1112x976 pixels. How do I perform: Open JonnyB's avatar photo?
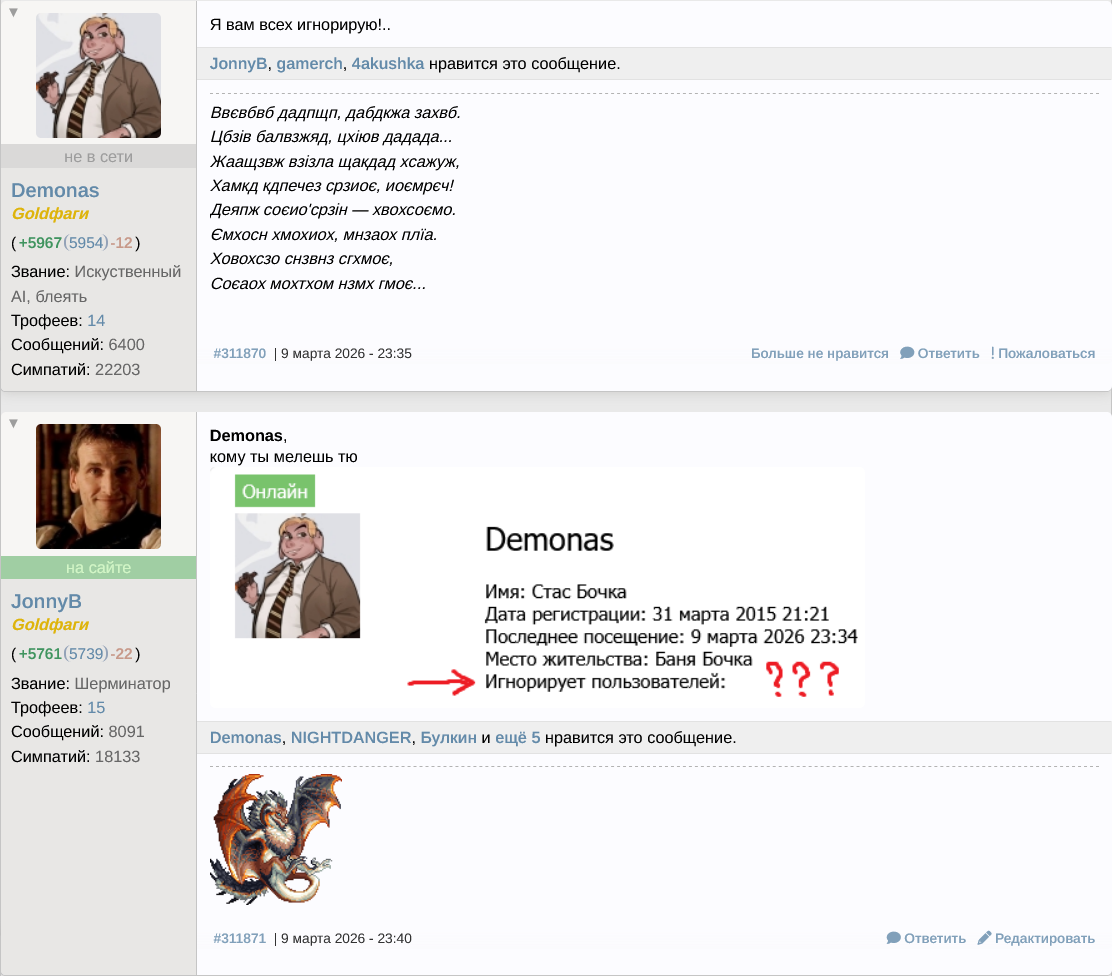tap(98, 486)
